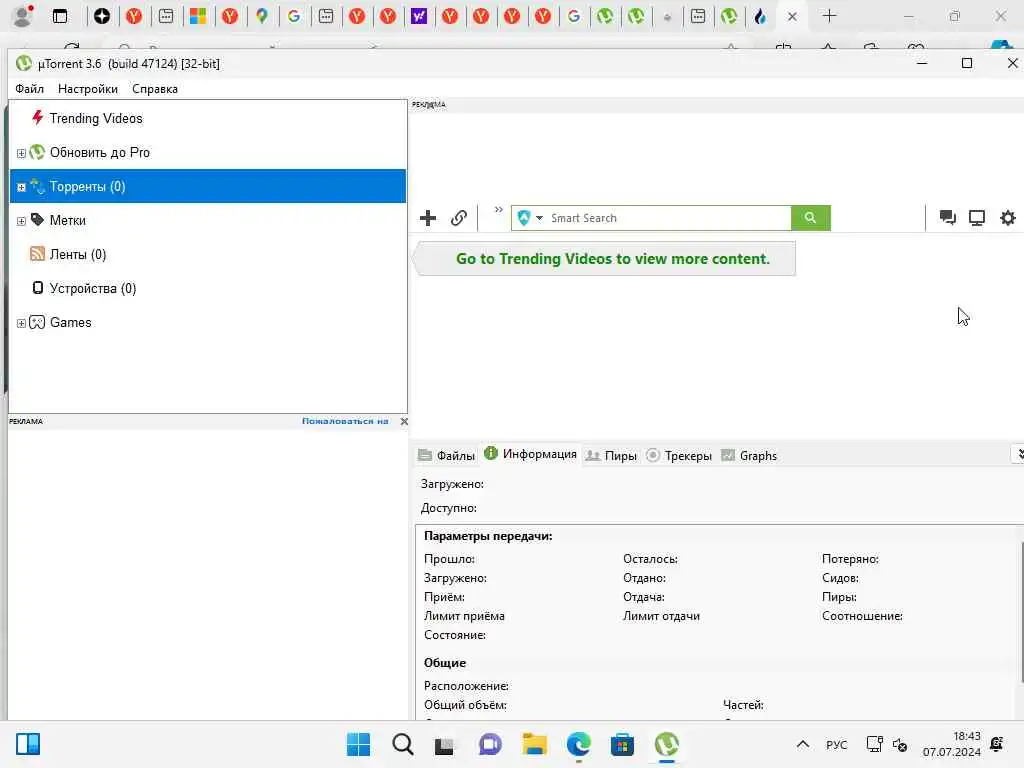1024x768 pixels.
Task: Open new browser tab with plus
Action: tap(829, 16)
